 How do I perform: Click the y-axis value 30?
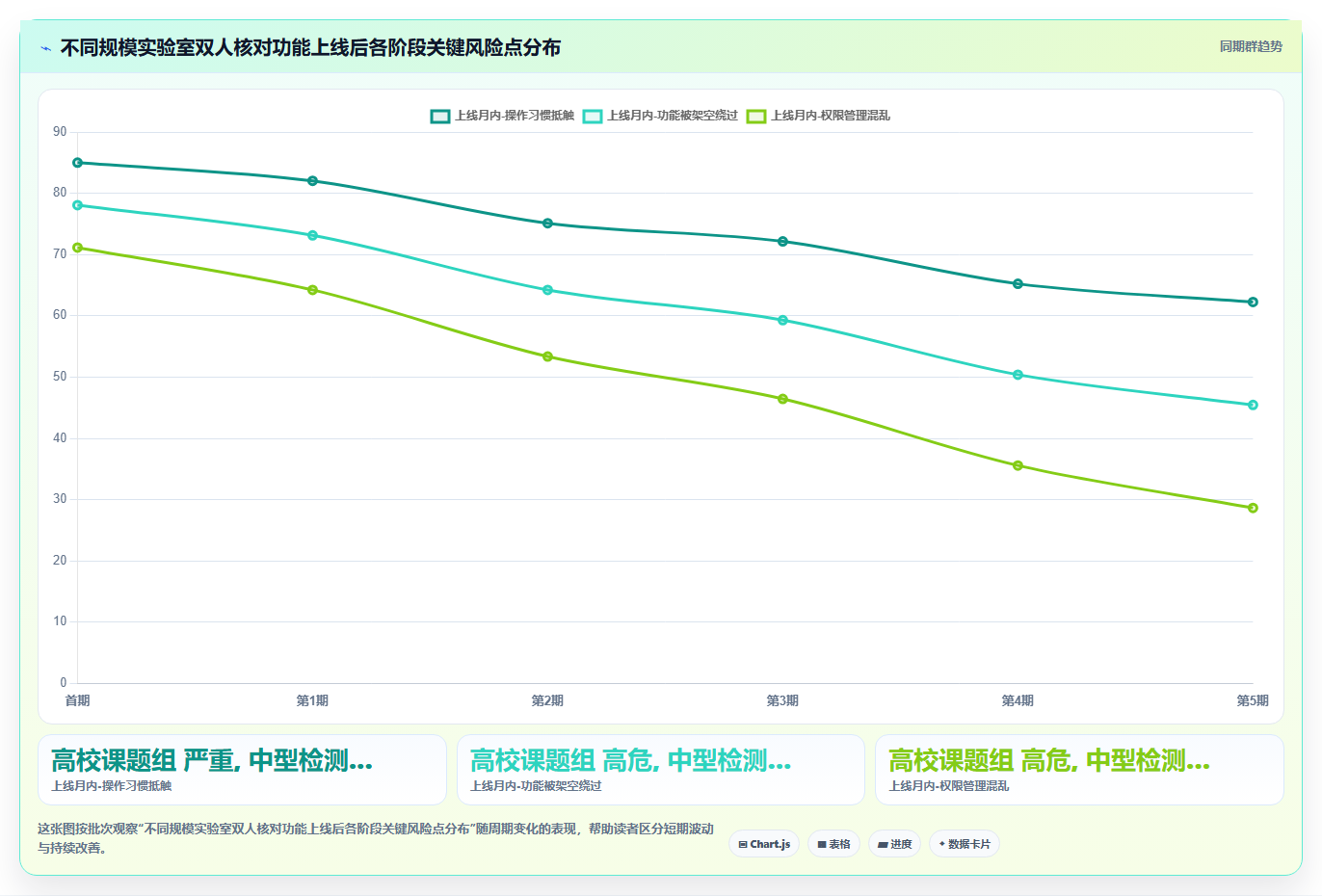(60, 499)
